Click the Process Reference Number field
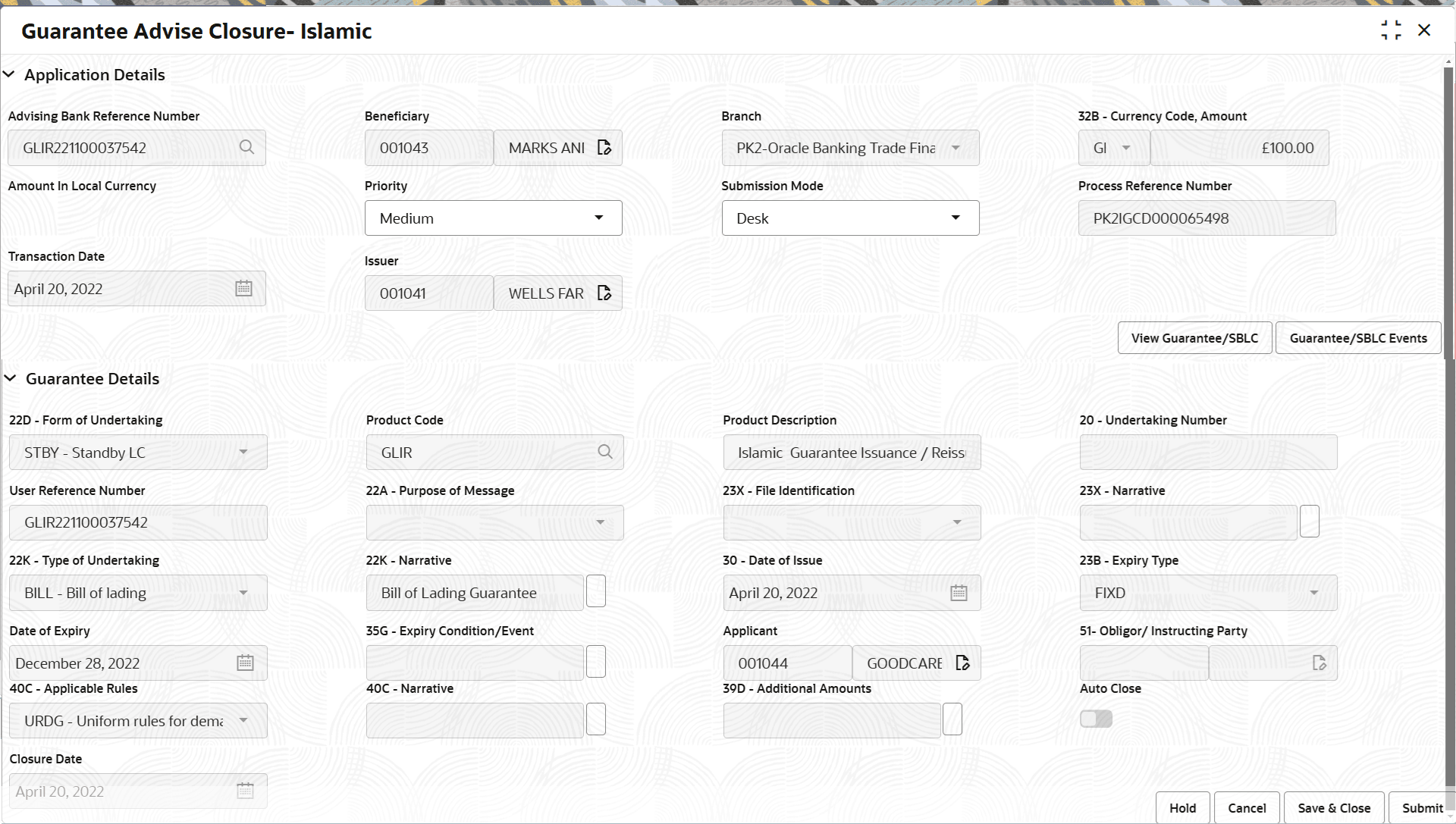Image resolution: width=1456 pixels, height=824 pixels. point(1206,218)
